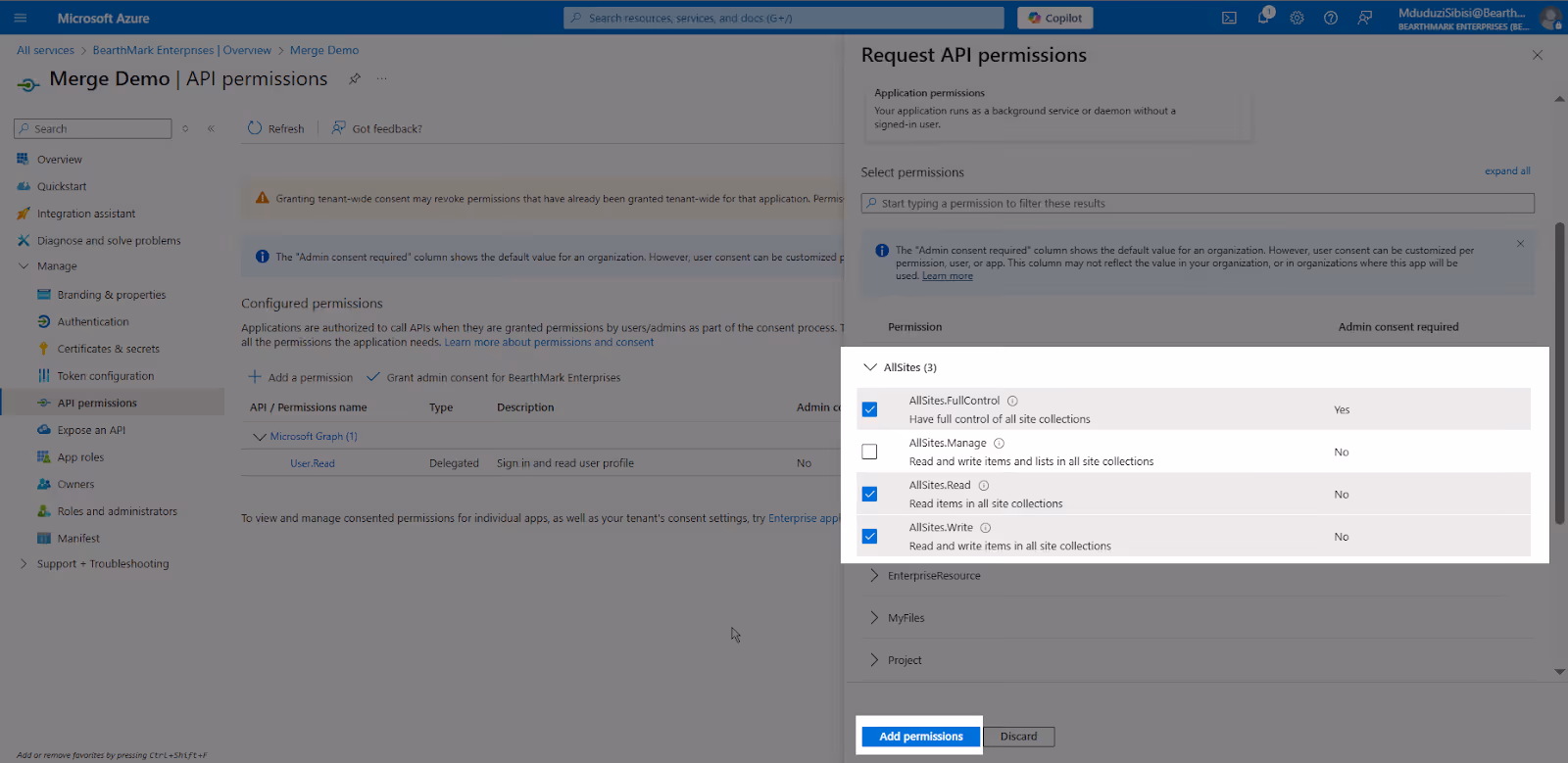Click the permission filter text box
1568x763 pixels.
coord(1198,203)
